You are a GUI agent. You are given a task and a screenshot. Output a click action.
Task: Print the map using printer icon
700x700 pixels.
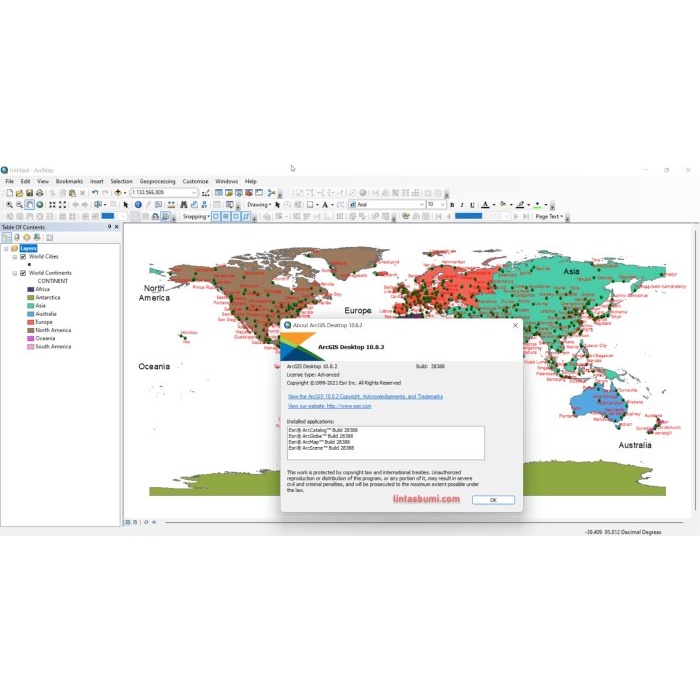(40, 193)
